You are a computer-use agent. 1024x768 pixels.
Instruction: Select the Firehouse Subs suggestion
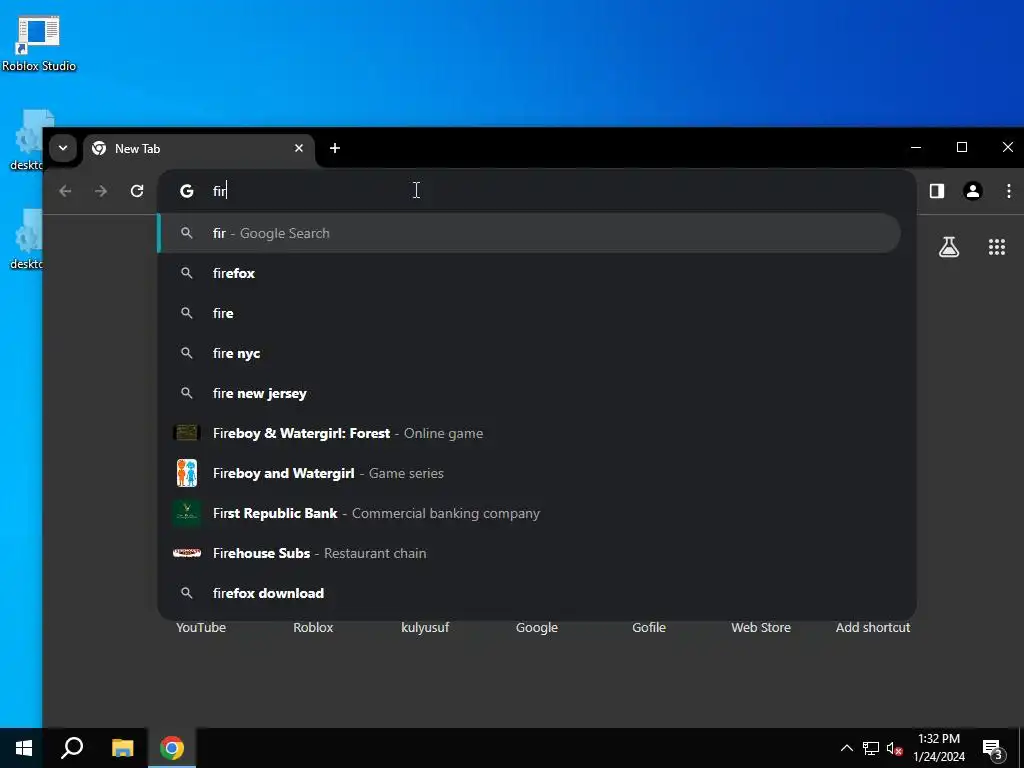pos(530,553)
